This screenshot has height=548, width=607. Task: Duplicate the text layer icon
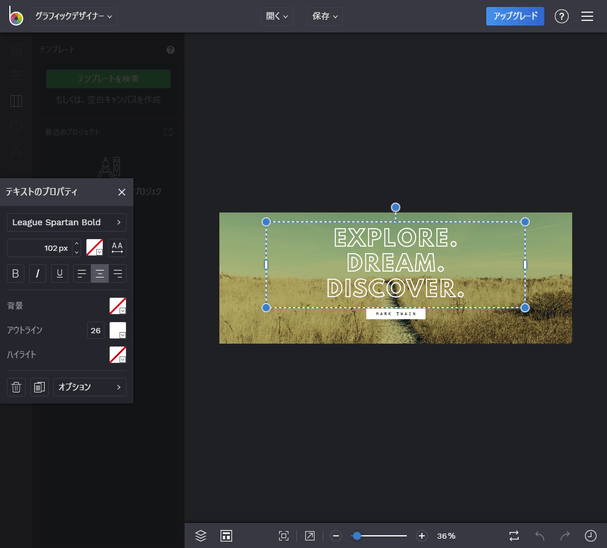[39, 387]
